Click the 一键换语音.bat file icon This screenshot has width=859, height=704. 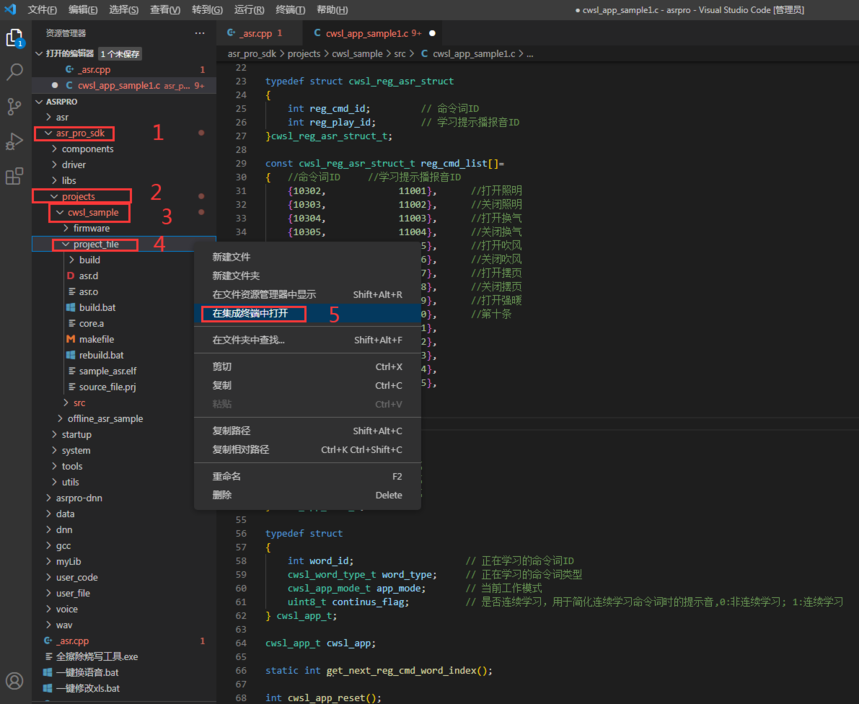pos(48,672)
